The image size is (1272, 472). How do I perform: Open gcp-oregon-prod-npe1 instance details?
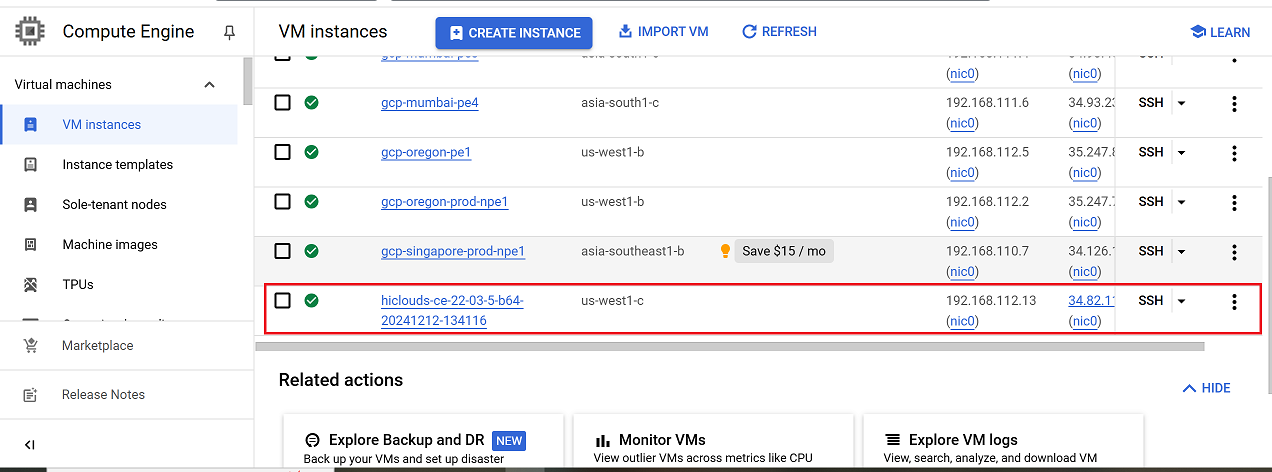click(x=445, y=202)
